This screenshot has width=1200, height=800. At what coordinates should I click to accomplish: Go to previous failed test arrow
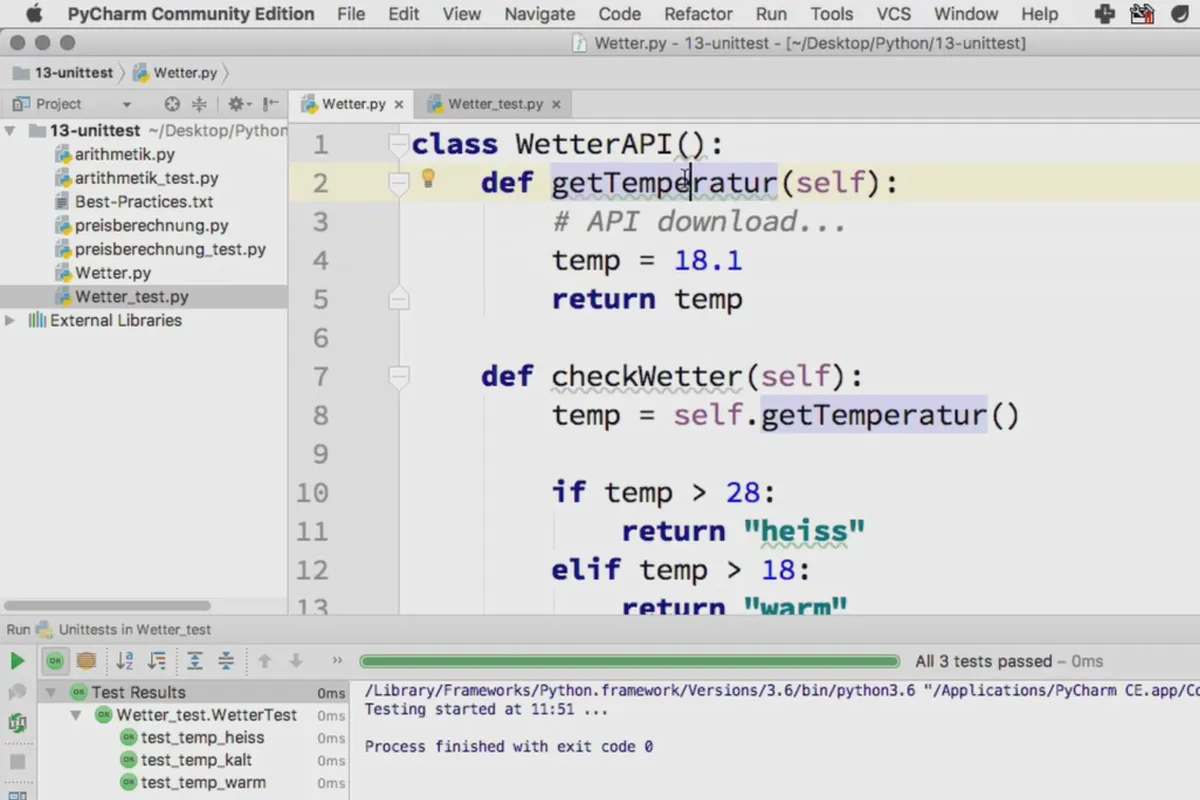pos(265,661)
